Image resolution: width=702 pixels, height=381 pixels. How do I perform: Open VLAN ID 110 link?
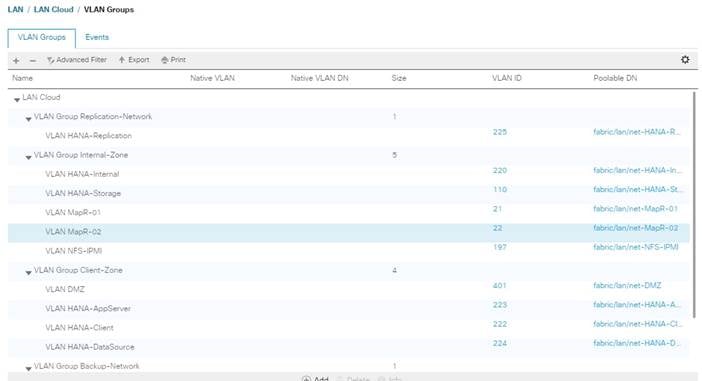[x=500, y=190]
